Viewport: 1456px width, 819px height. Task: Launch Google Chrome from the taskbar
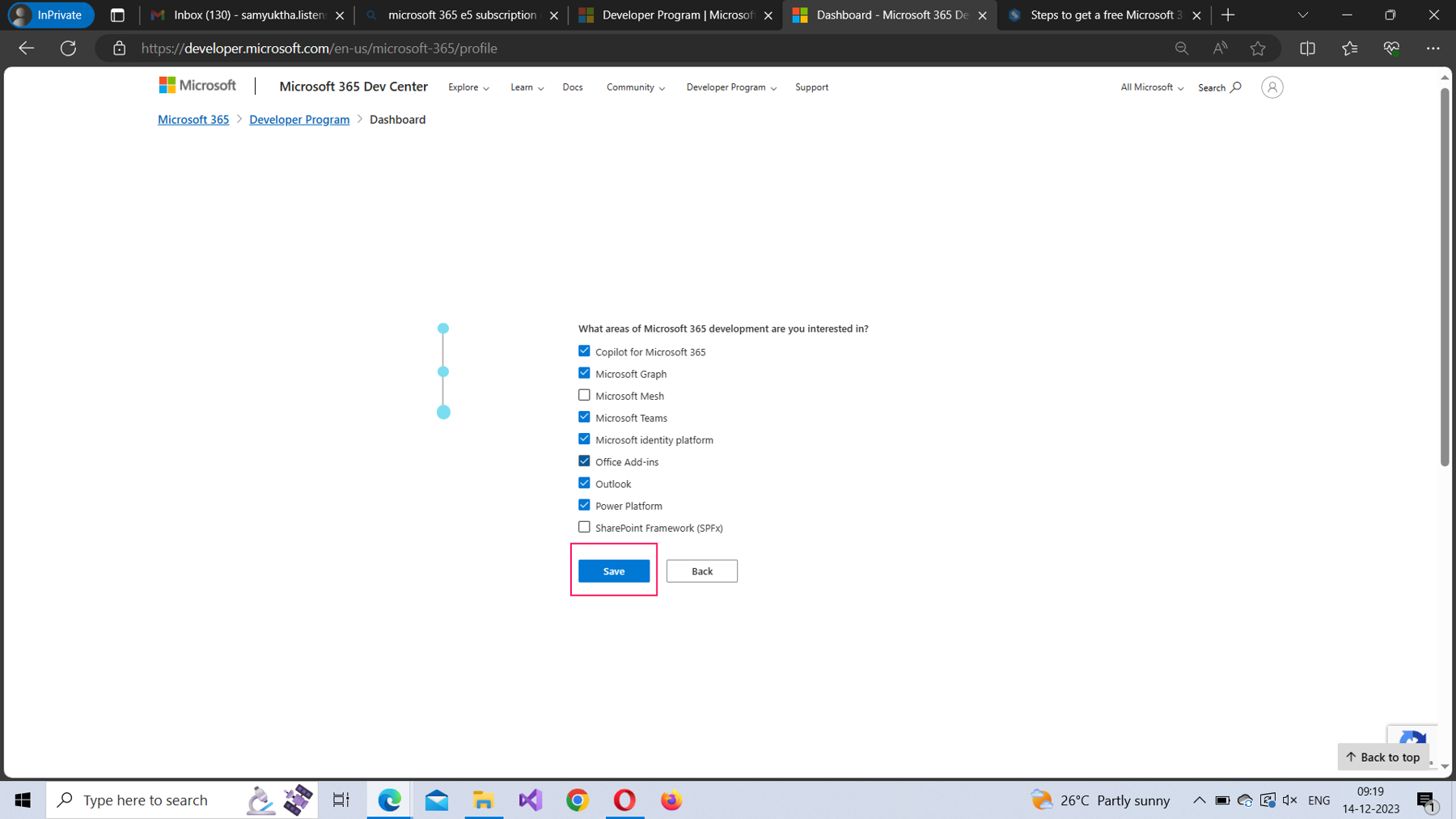click(x=578, y=800)
